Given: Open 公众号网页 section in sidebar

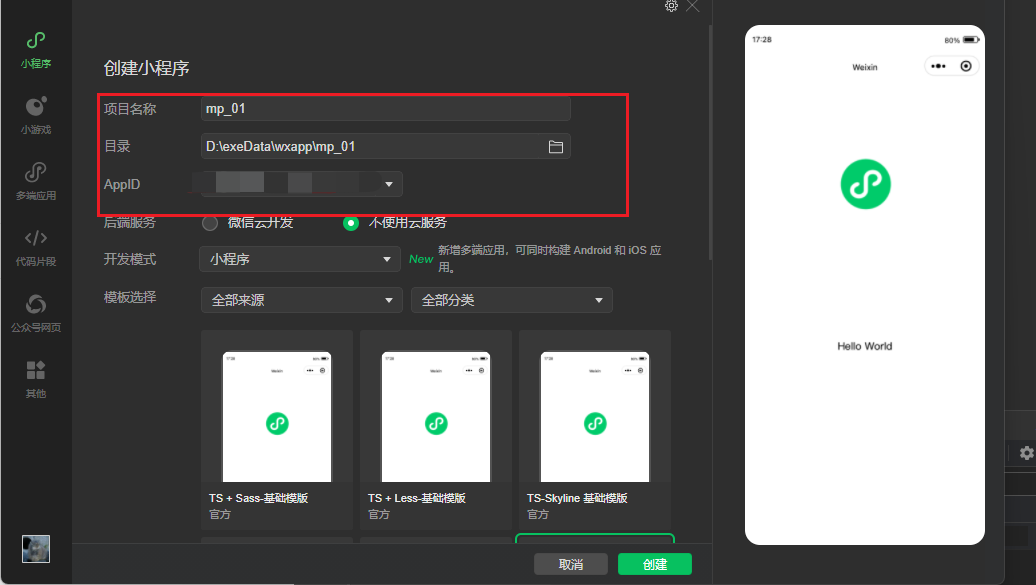Looking at the screenshot, I should 36,313.
